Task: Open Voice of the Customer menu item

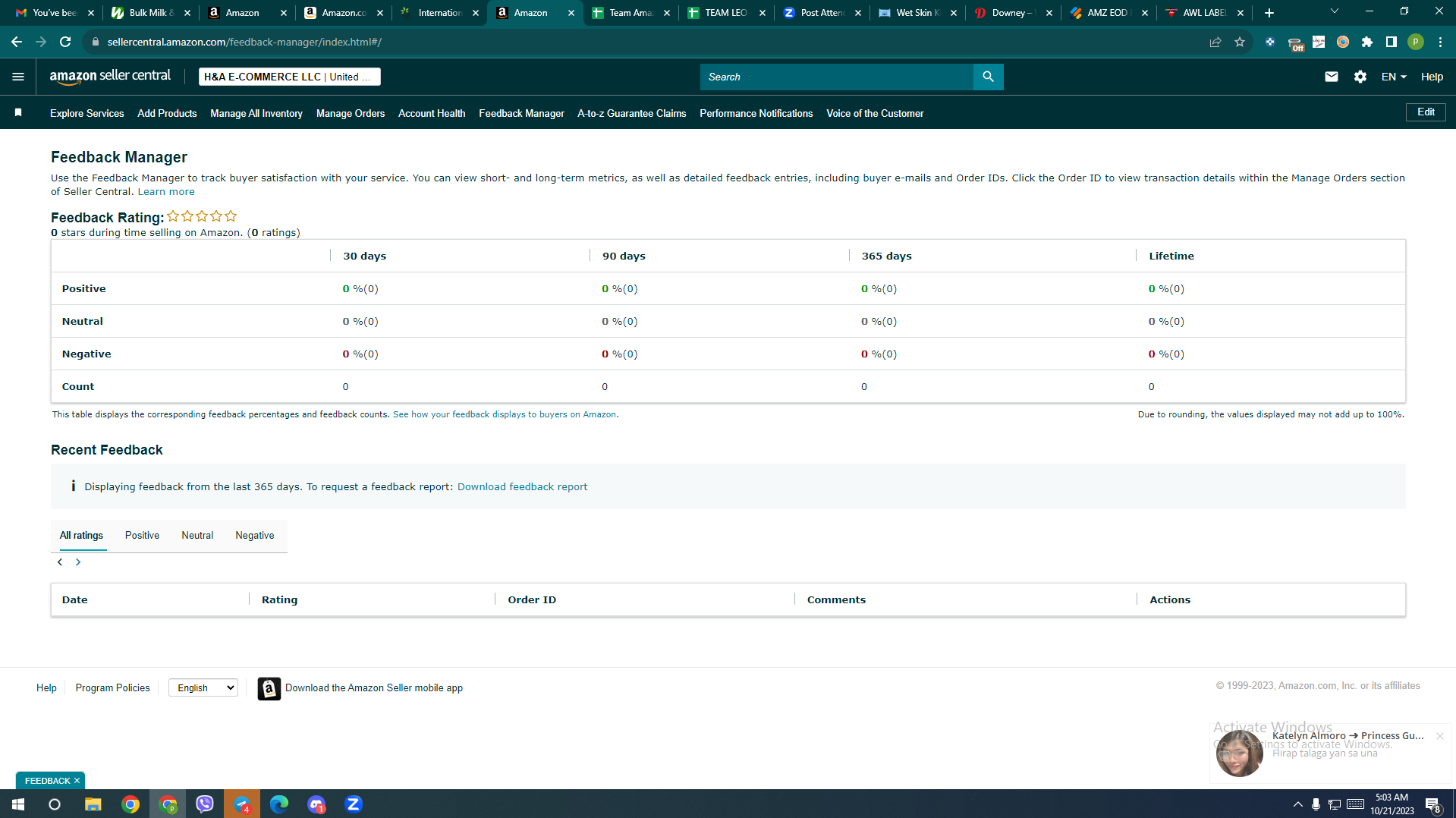Action: pos(875,113)
